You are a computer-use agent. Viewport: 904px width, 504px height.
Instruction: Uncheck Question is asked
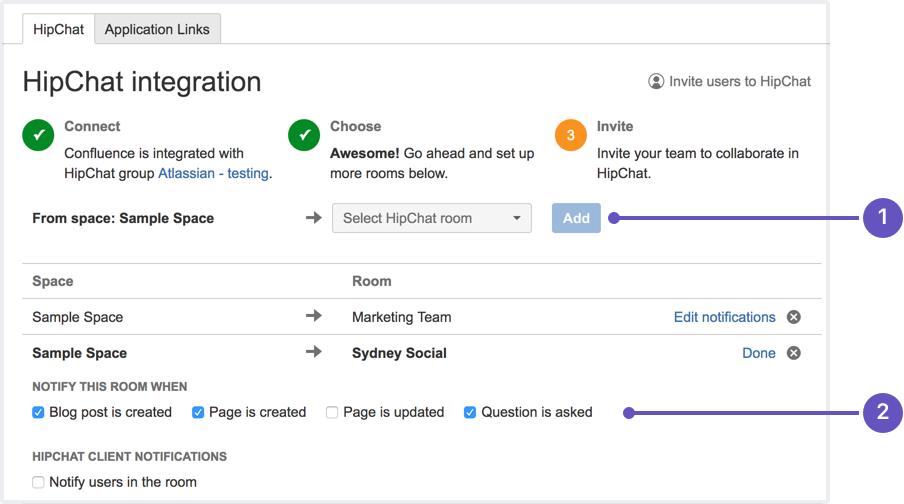click(x=470, y=412)
